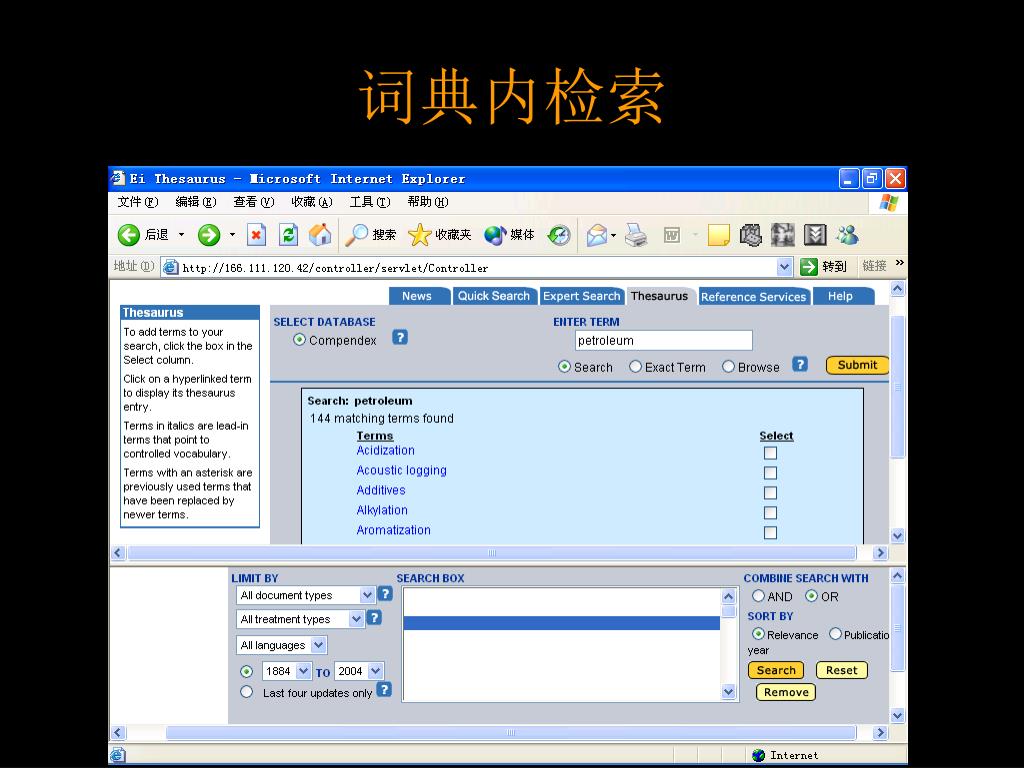Open the Media globe icon

point(495,235)
